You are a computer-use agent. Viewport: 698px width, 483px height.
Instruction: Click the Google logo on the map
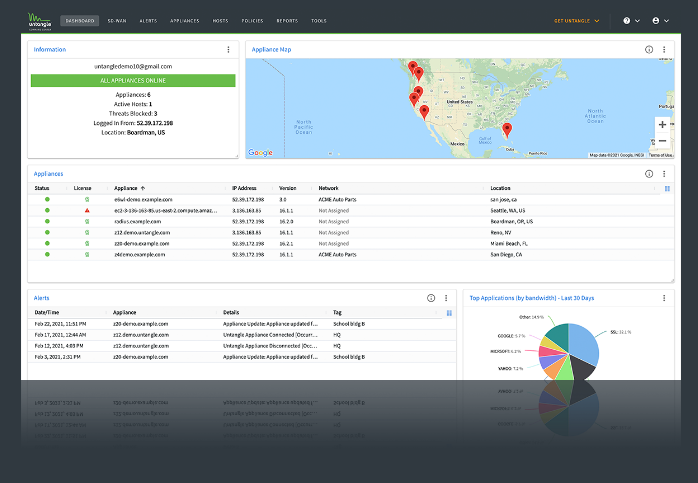pos(260,152)
